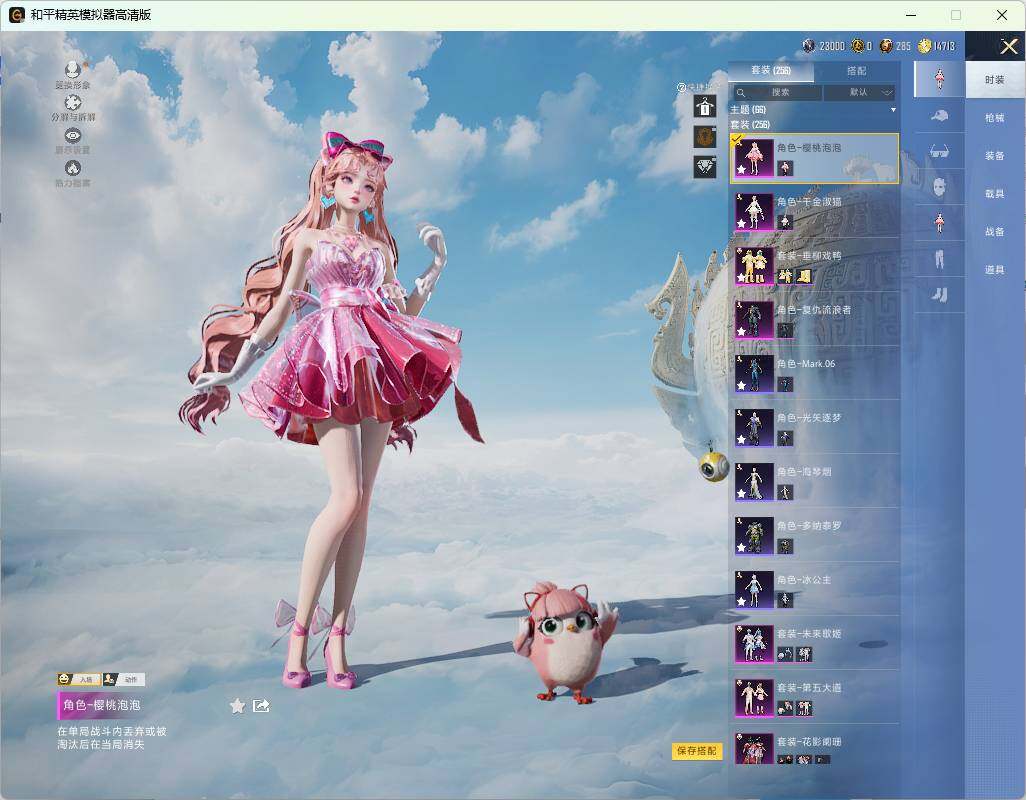Open the 默认 sort dropdown
The width and height of the screenshot is (1026, 800).
859,92
